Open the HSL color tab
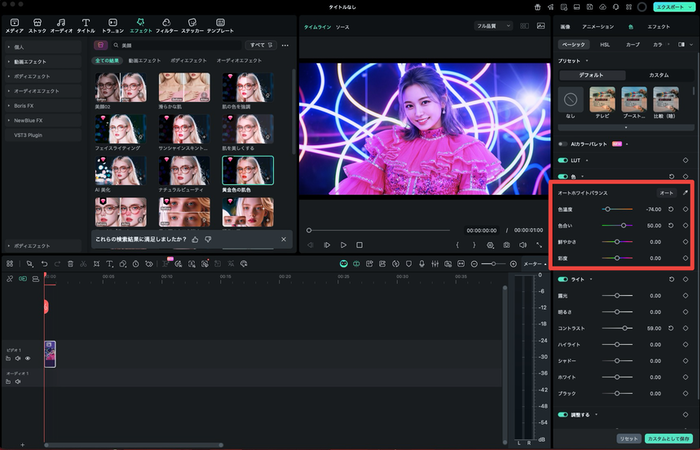Screen dimensions: 700x450 tap(604, 45)
